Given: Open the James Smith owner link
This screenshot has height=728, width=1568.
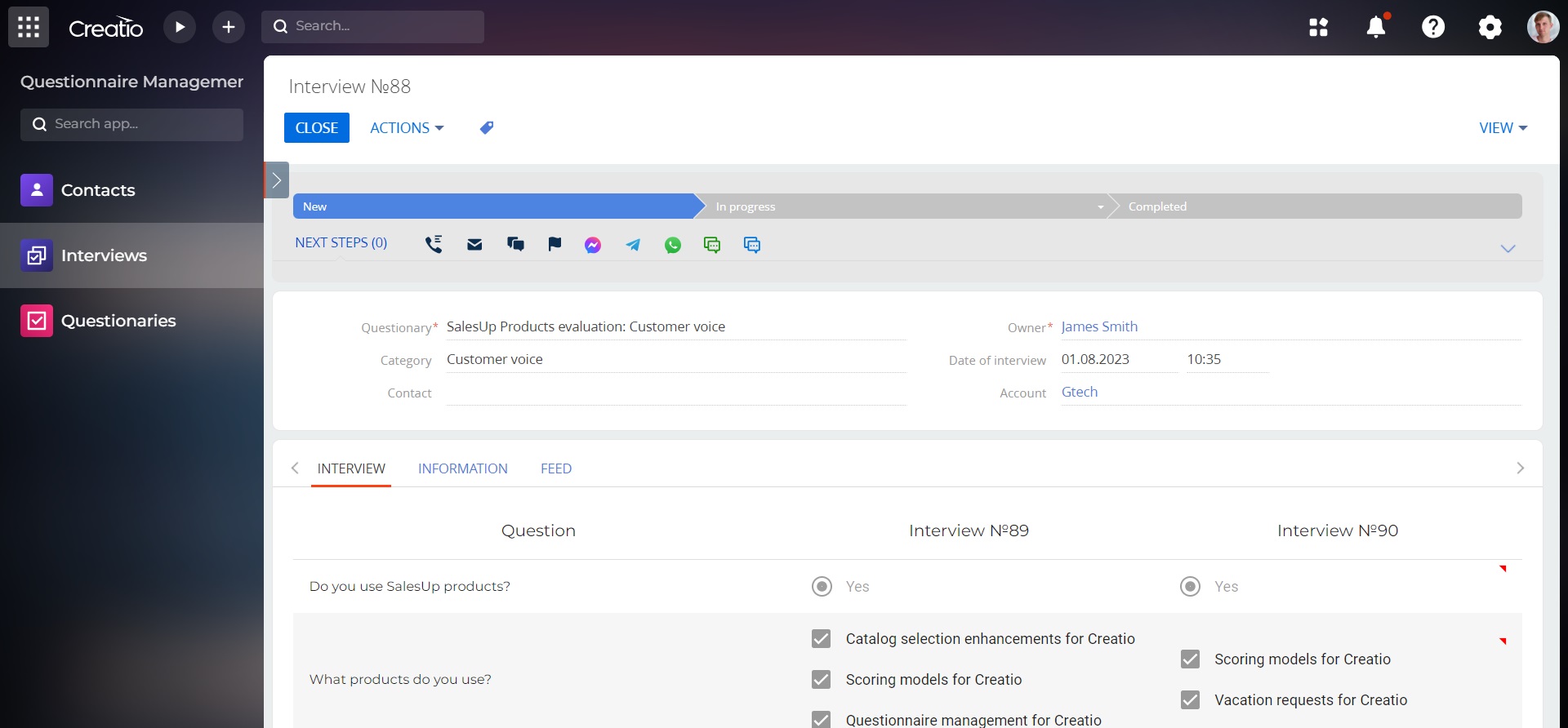Looking at the screenshot, I should (x=1099, y=326).
